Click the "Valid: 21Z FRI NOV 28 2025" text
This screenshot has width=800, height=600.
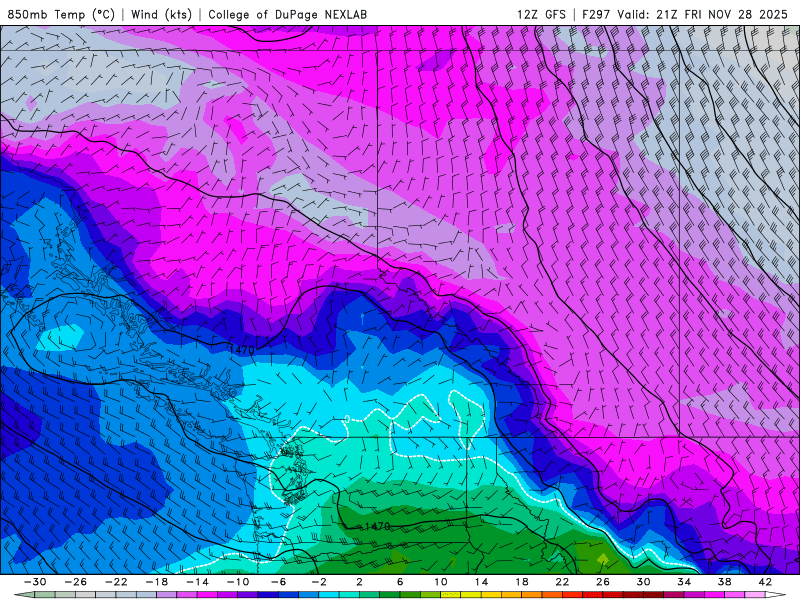click(x=703, y=14)
